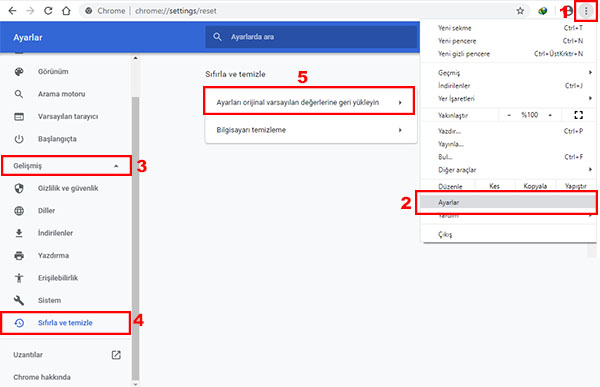This screenshot has height=387, width=600.
Task: Click the Diller globe icon
Action: (x=19, y=211)
